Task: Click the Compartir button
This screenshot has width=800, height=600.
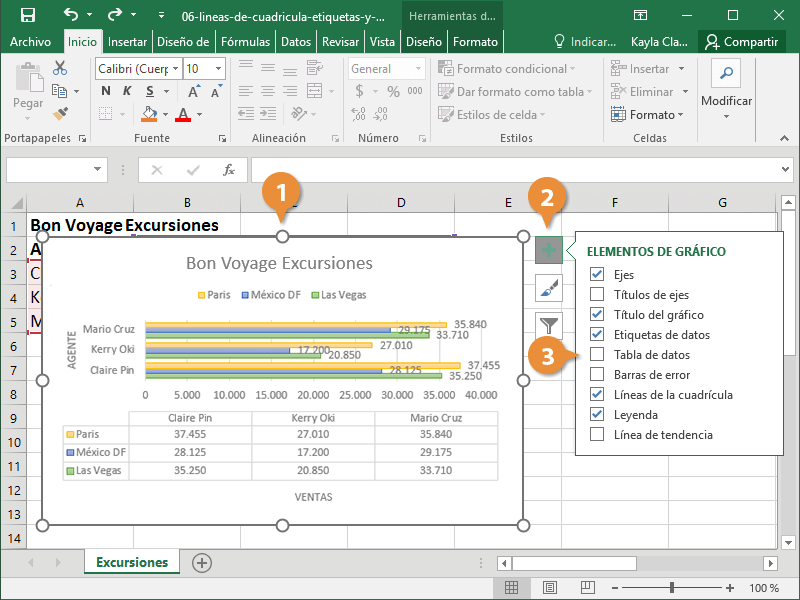Action: tap(741, 42)
